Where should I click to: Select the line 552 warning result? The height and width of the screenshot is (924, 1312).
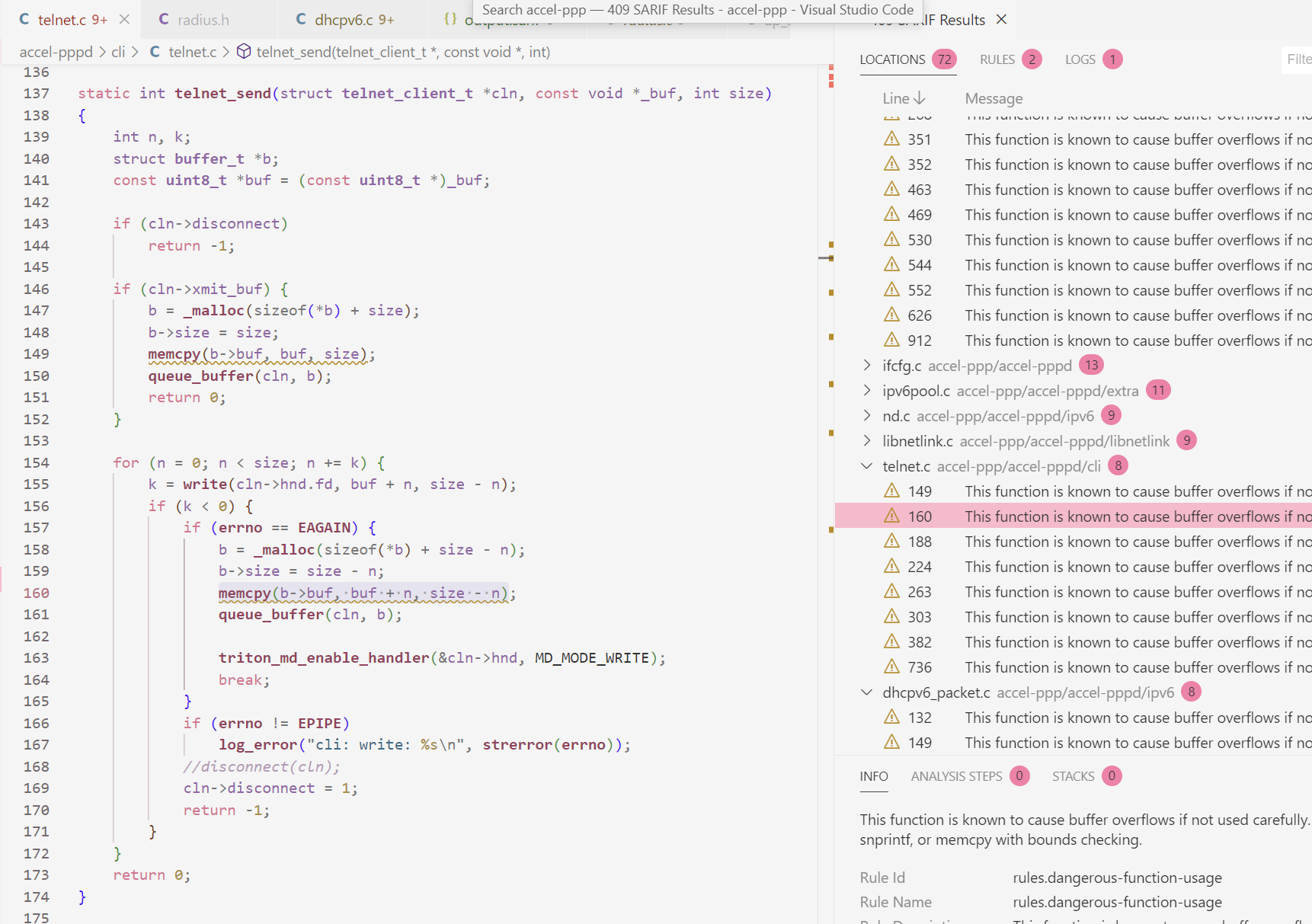[1074, 290]
